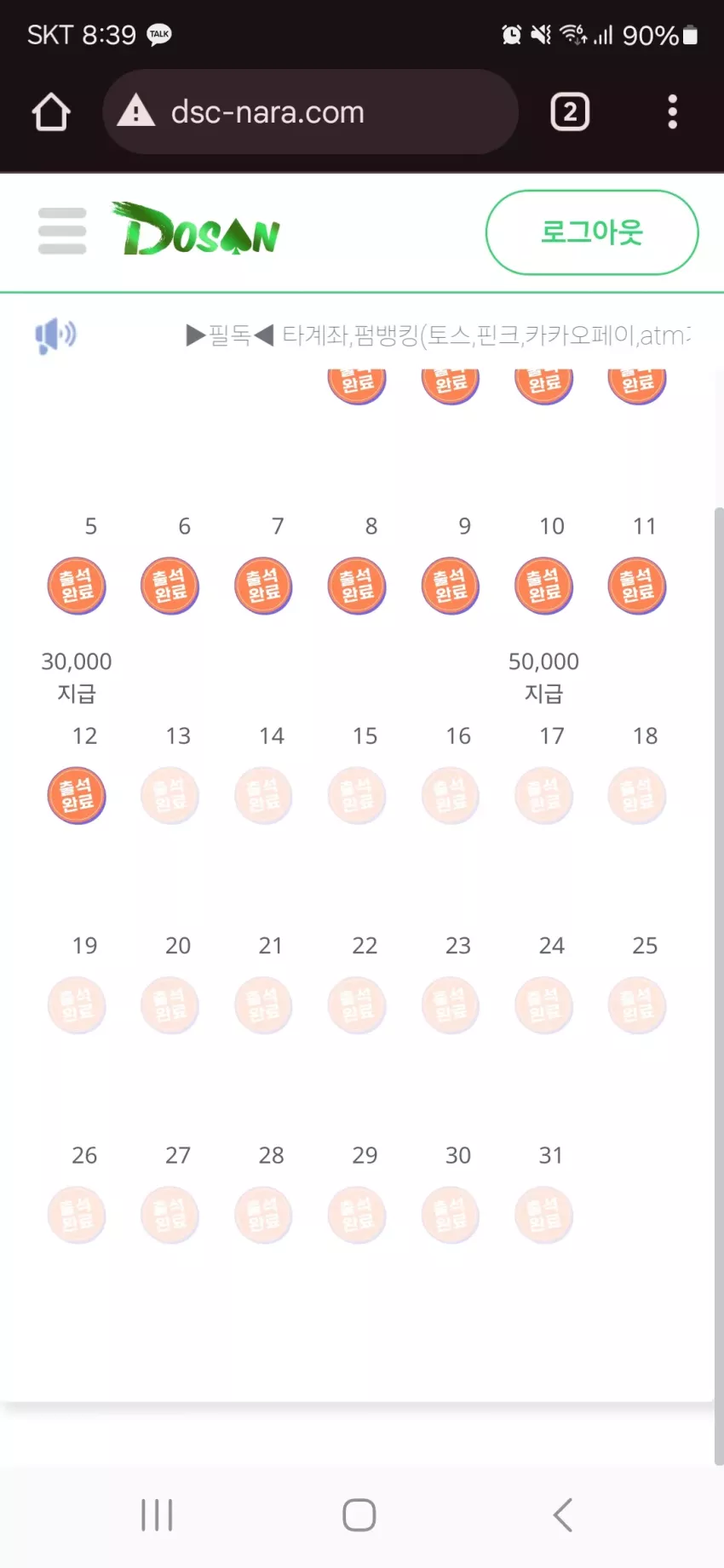Tap the announcement megaphone icon
Screen dimensions: 724x1568
[x=55, y=335]
